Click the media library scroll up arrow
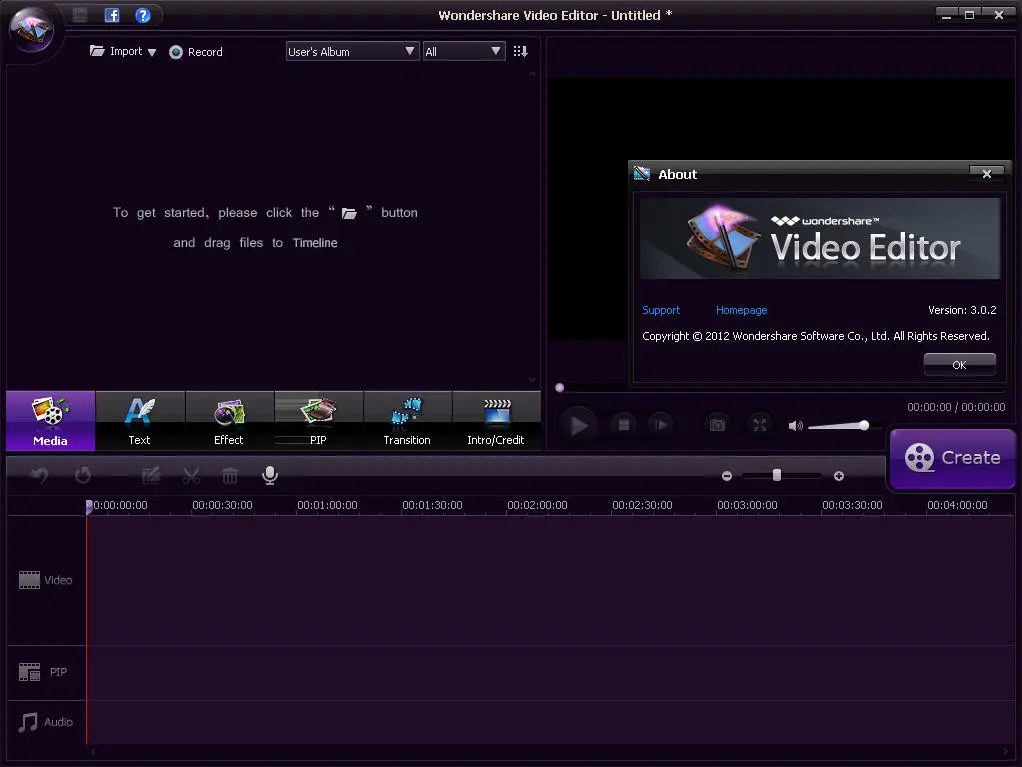 (533, 74)
